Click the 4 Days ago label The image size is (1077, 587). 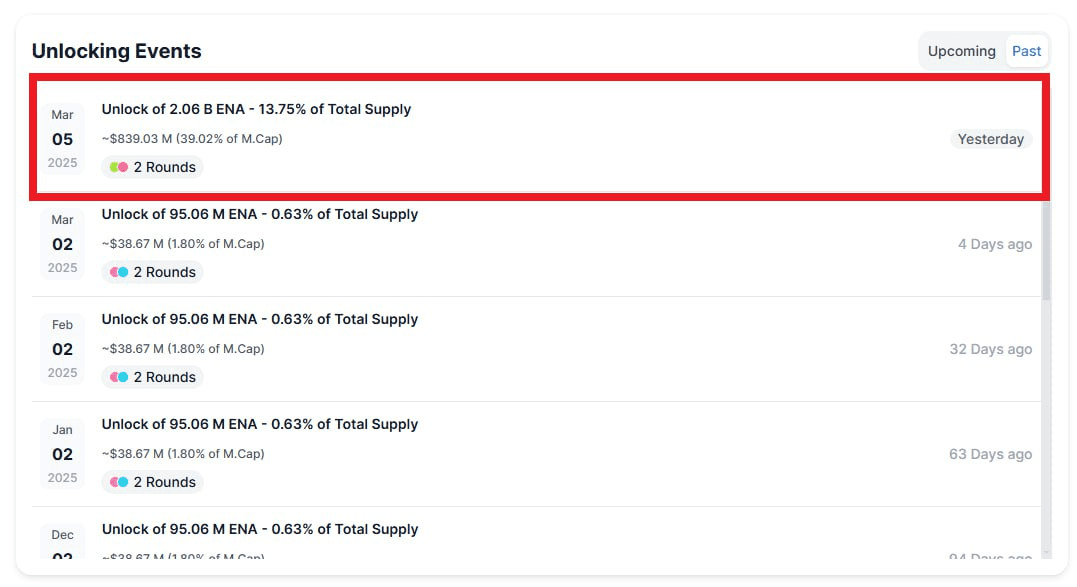(x=995, y=244)
